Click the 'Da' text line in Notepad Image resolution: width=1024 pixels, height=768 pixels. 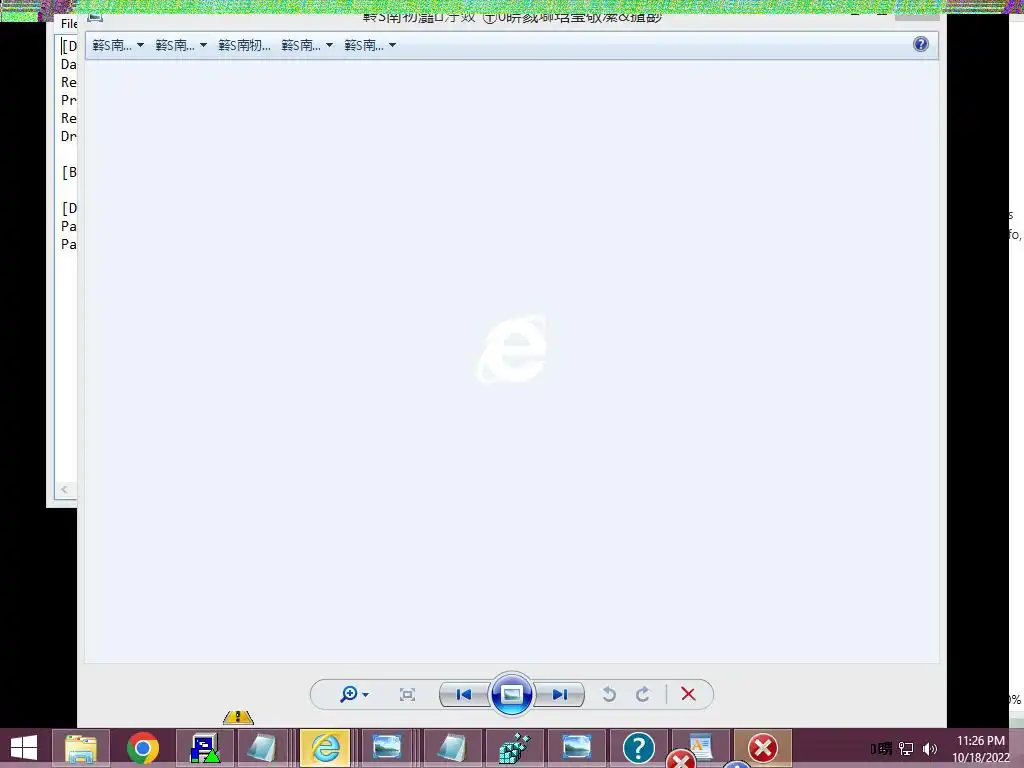[69, 64]
